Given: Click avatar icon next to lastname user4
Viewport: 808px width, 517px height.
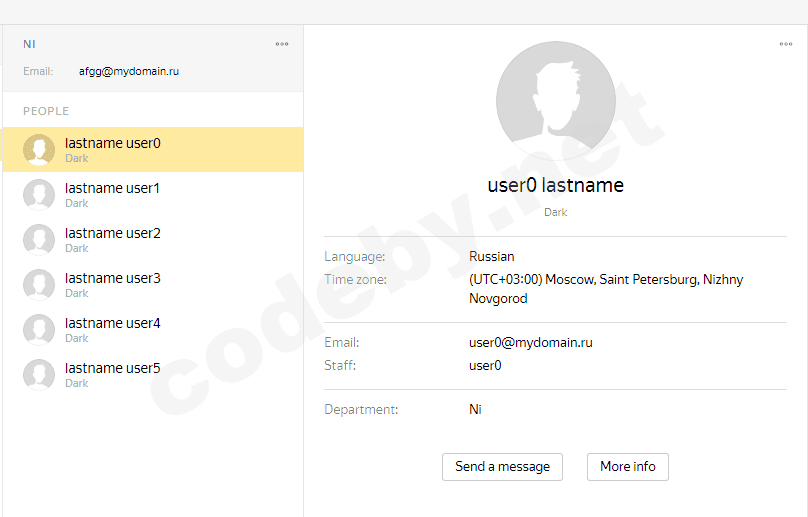Looking at the screenshot, I should [39, 330].
